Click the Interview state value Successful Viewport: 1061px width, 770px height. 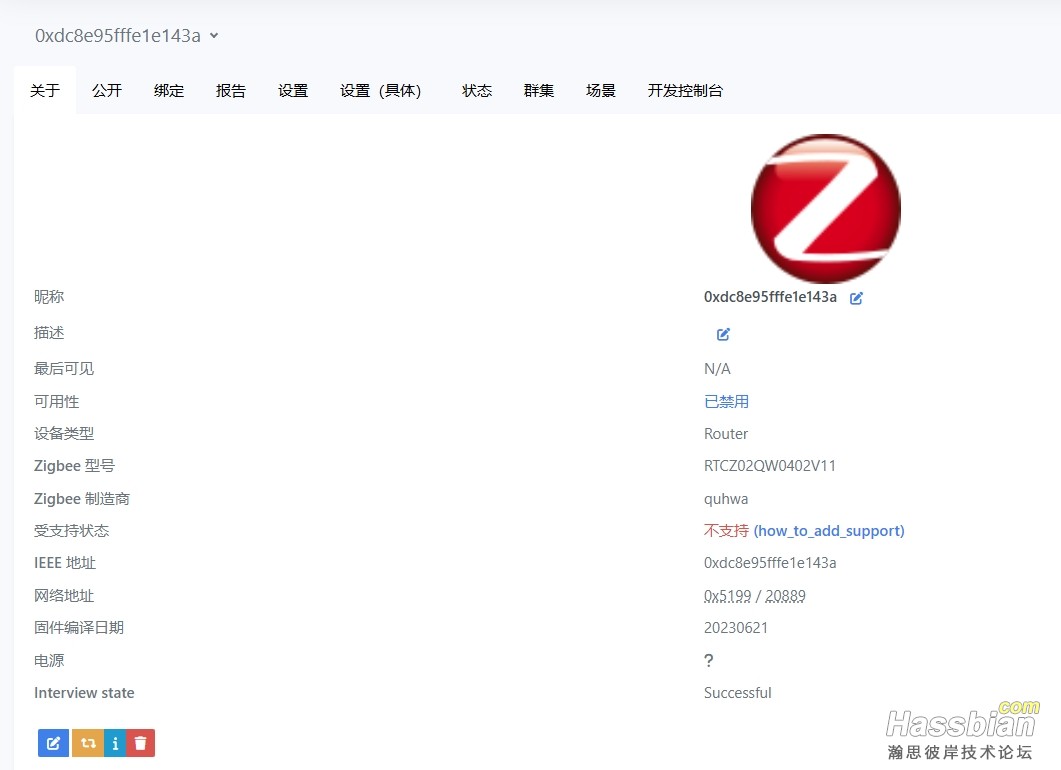coord(738,693)
